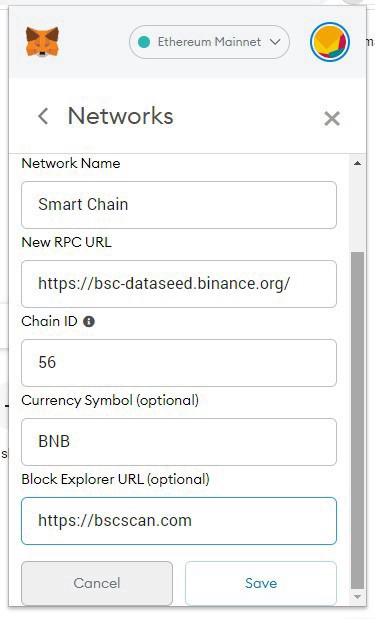Click the Networks page heading
The height and width of the screenshot is (619, 375).
click(120, 116)
